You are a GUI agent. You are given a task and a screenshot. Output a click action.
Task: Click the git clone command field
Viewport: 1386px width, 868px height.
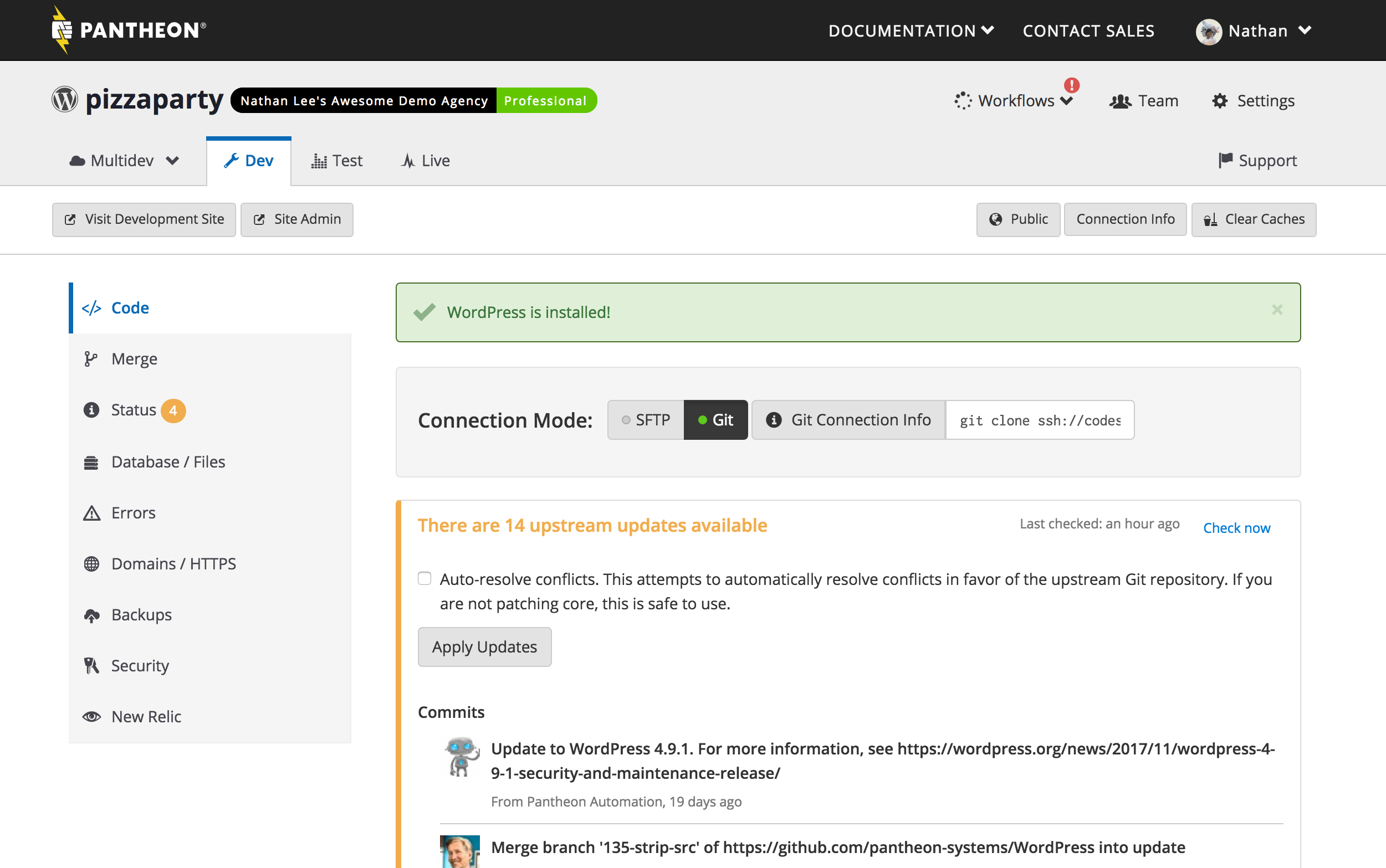(1040, 420)
